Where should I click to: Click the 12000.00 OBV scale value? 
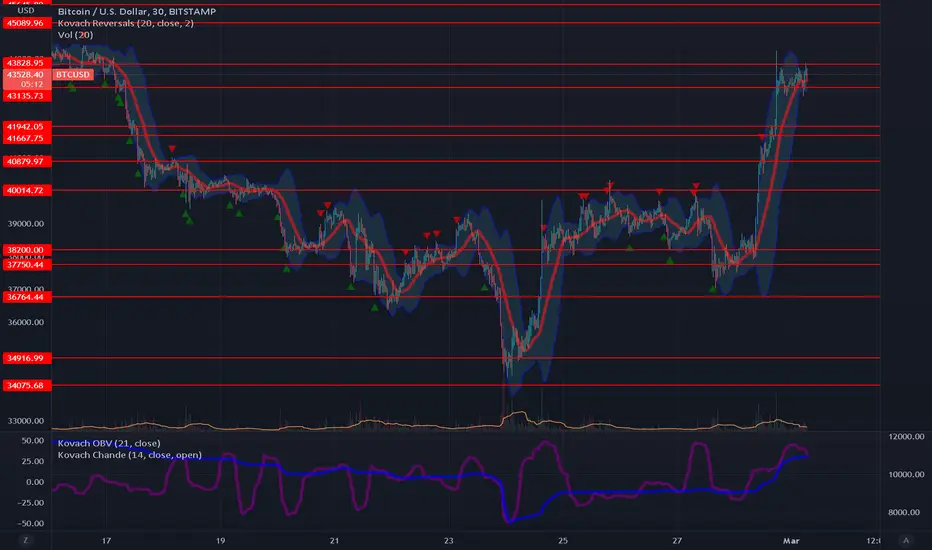point(906,436)
